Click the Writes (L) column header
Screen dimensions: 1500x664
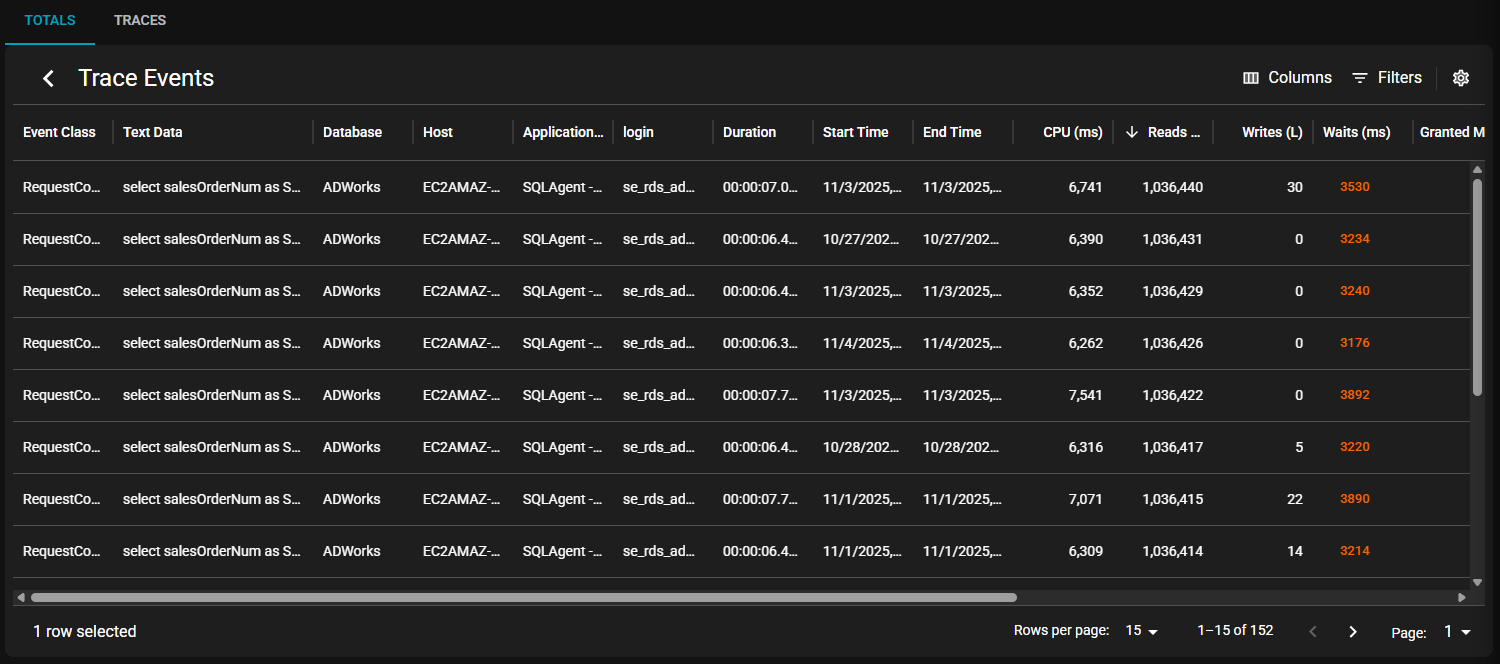[1272, 132]
